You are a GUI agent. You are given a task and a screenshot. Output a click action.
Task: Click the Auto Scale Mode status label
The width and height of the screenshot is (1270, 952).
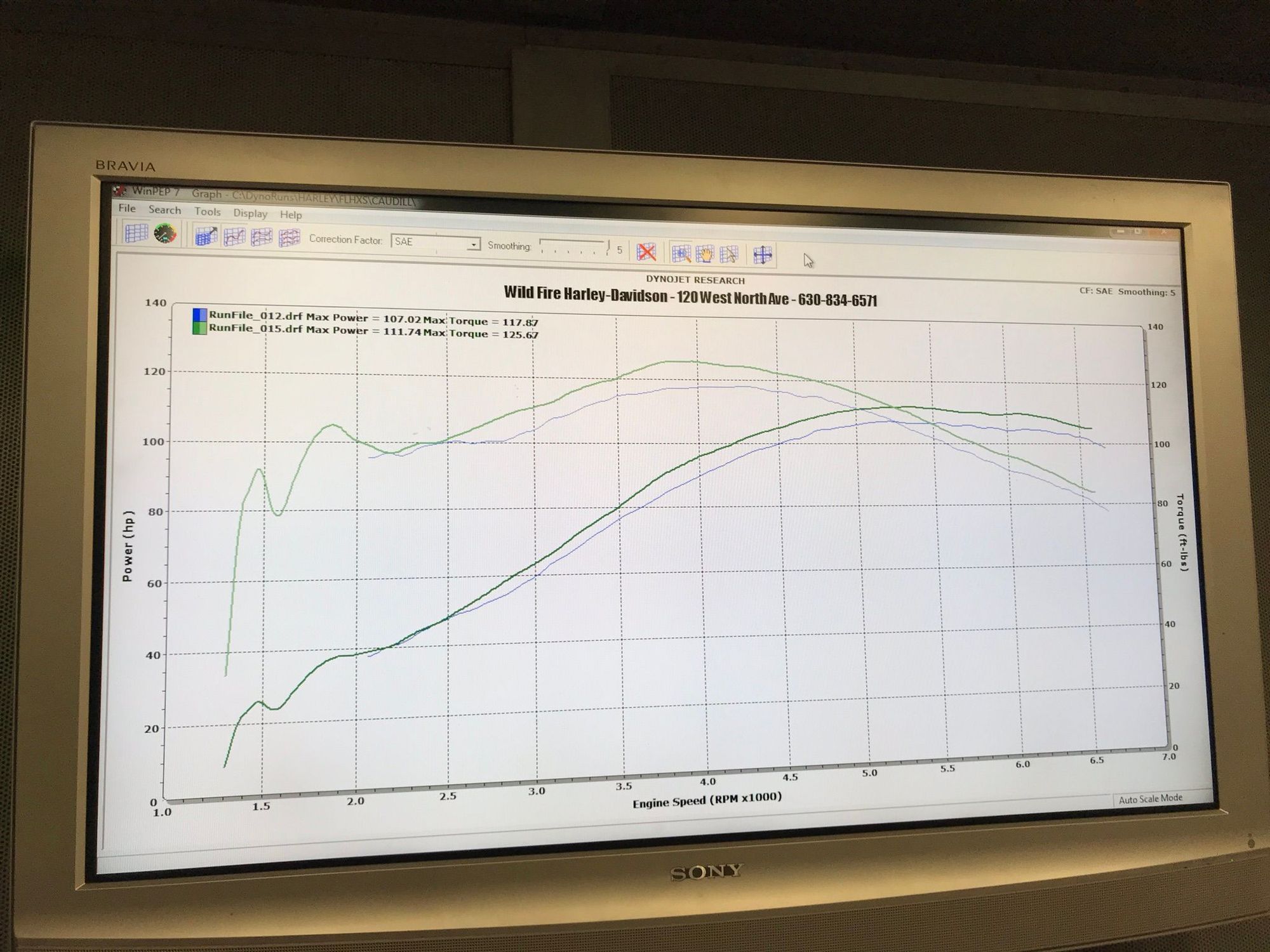point(1150,798)
